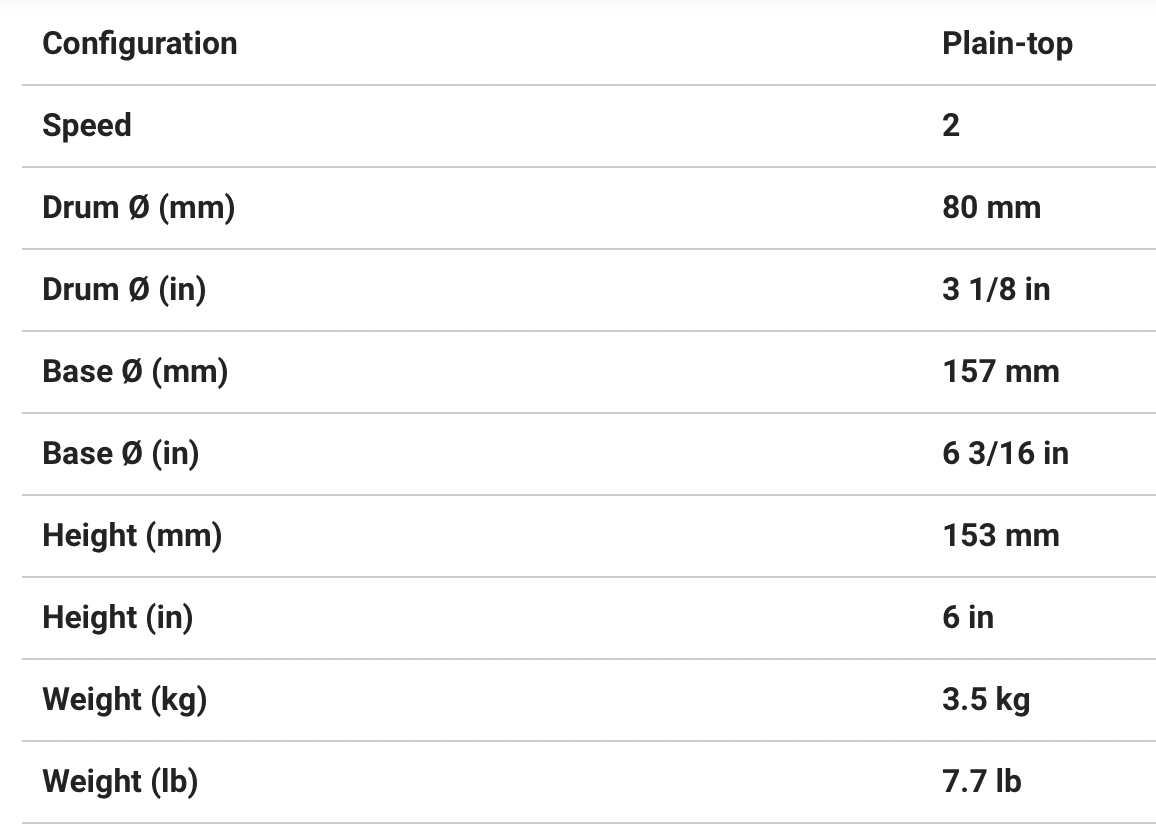Select the 153 mm height value
1156x836 pixels.
click(1000, 536)
